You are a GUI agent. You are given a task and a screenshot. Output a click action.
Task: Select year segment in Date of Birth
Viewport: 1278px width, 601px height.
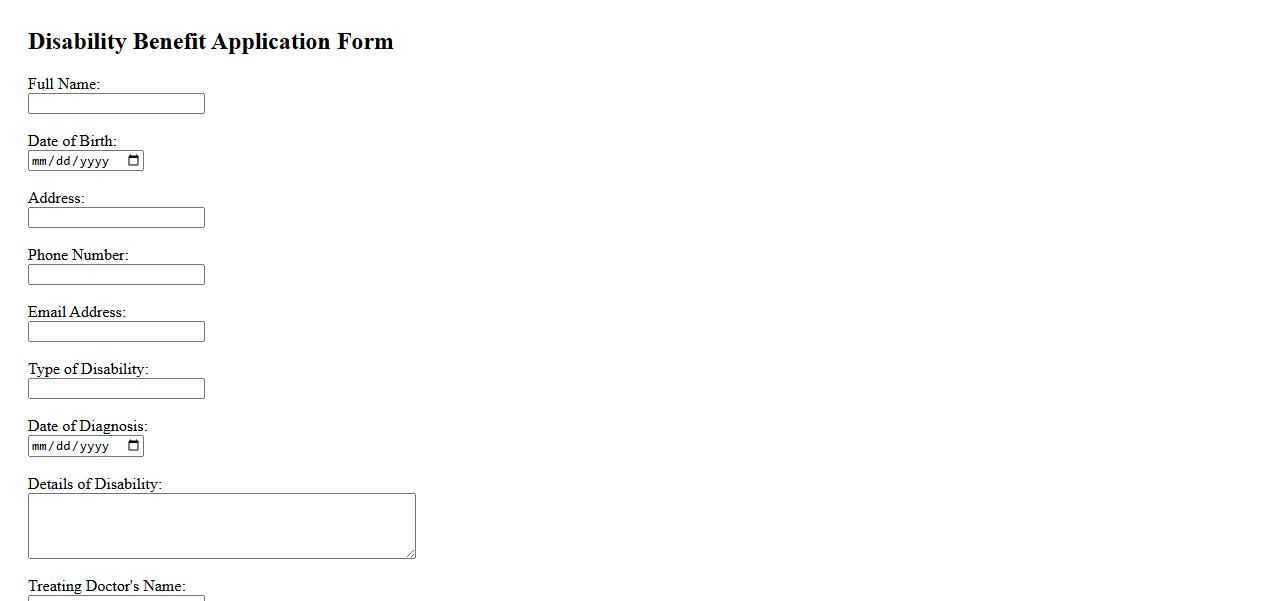tap(94, 161)
